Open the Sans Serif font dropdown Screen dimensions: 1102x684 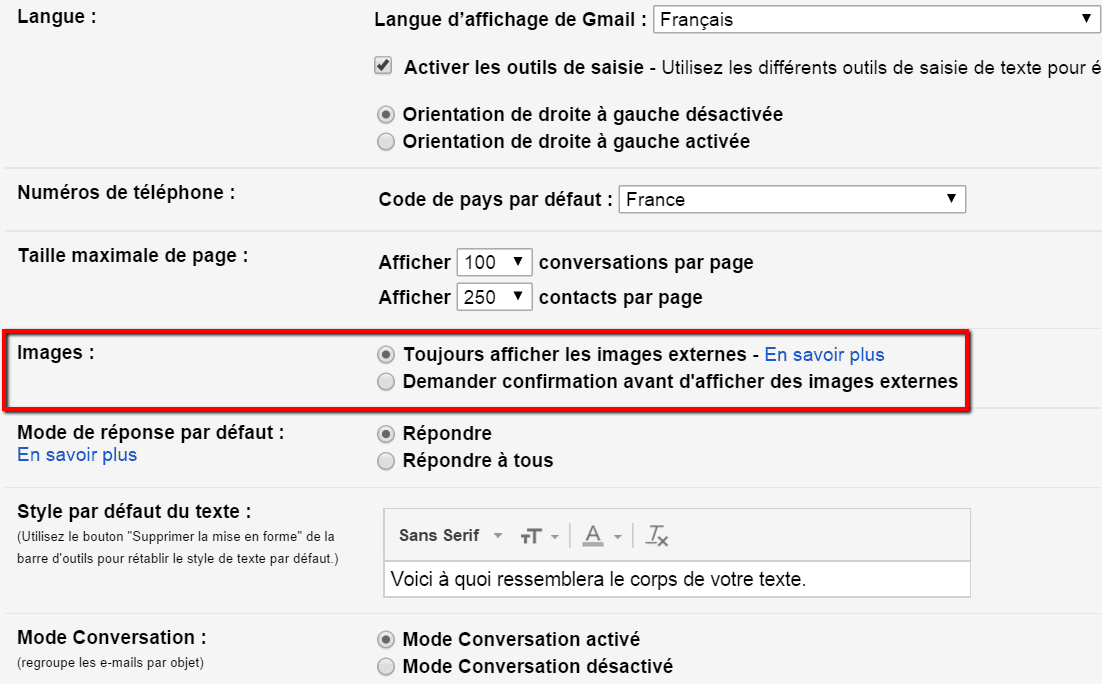(450, 536)
